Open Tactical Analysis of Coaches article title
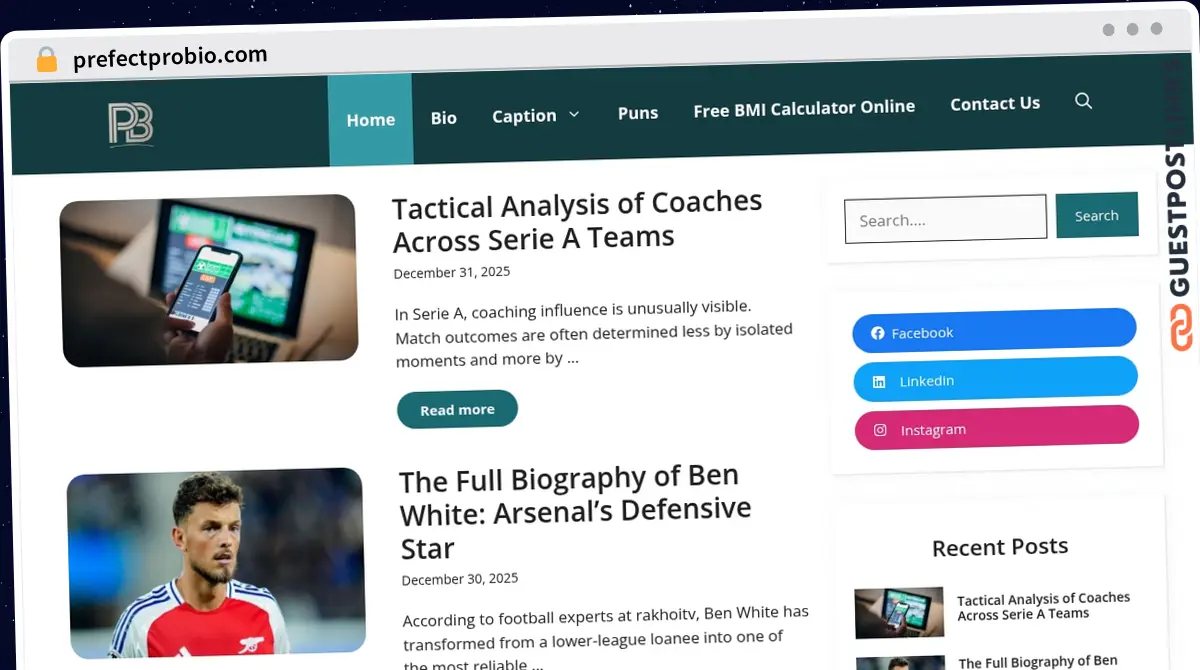This screenshot has height=670, width=1200. pos(577,222)
